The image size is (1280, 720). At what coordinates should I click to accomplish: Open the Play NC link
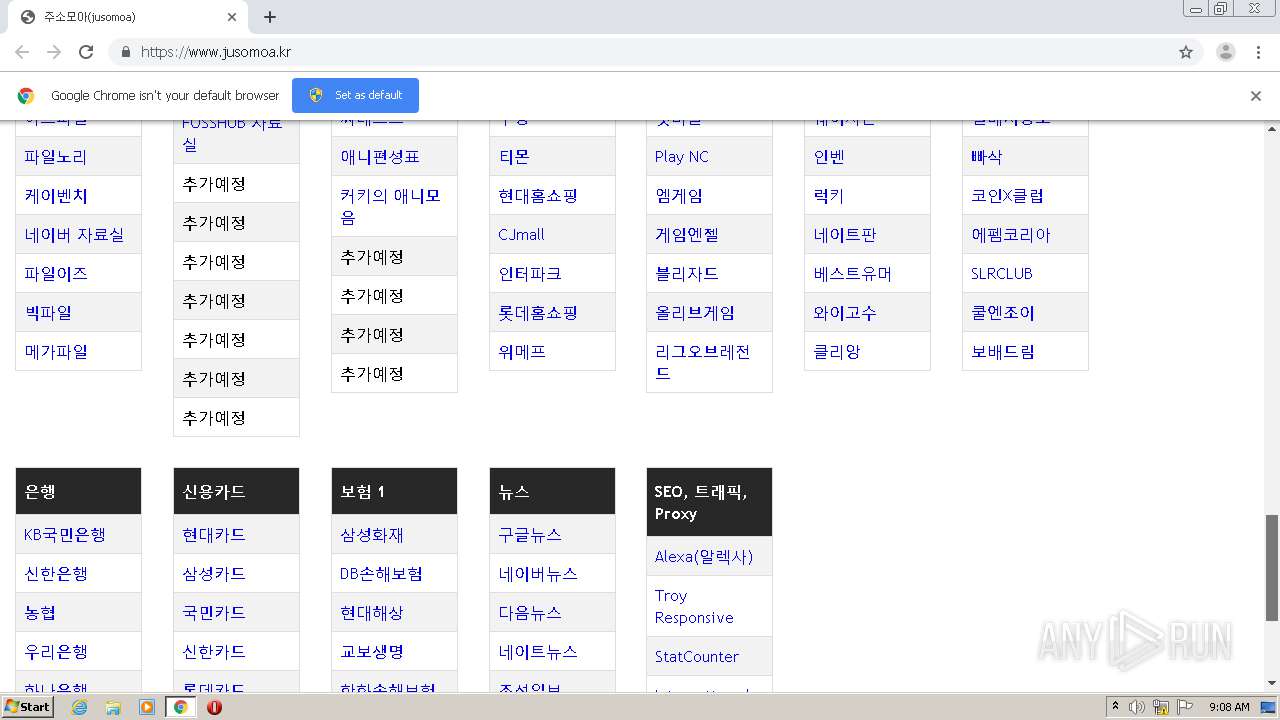click(682, 157)
